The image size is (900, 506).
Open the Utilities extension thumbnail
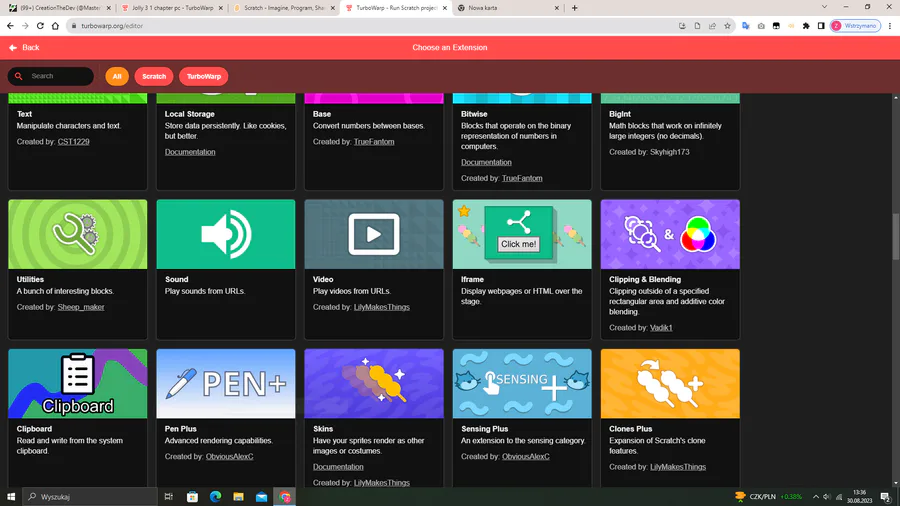77,234
